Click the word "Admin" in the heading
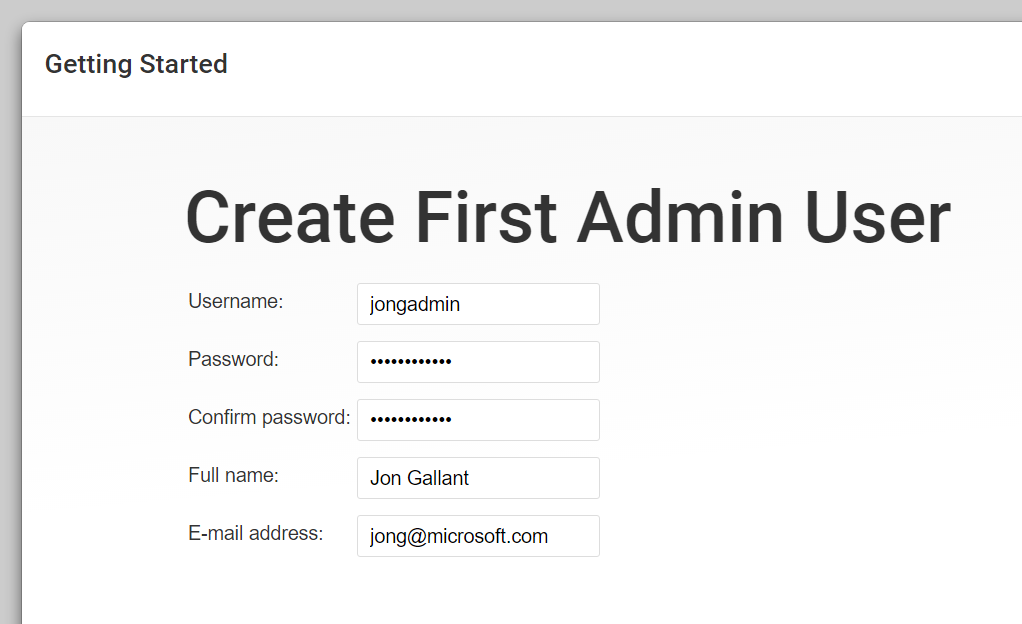The height and width of the screenshot is (624, 1022). coord(681,219)
